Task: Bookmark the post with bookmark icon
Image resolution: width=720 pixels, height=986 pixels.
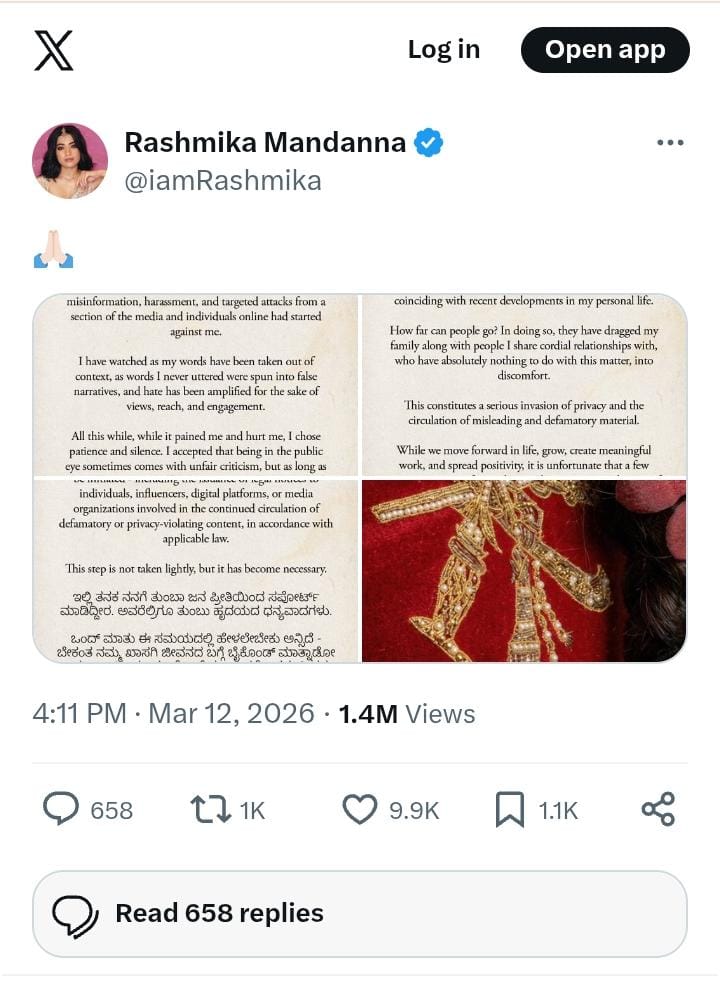Action: point(509,809)
